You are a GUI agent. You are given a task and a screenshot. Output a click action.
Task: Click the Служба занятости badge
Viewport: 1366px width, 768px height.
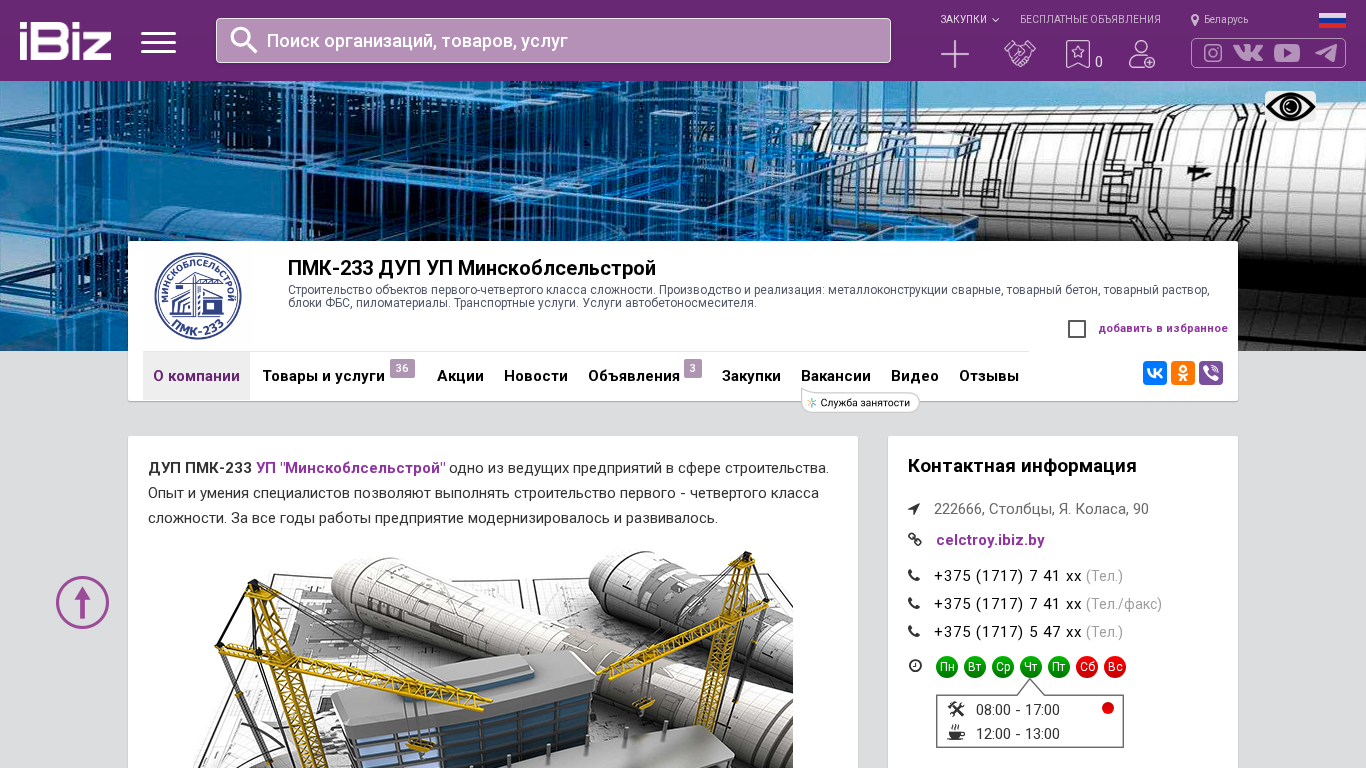(860, 402)
